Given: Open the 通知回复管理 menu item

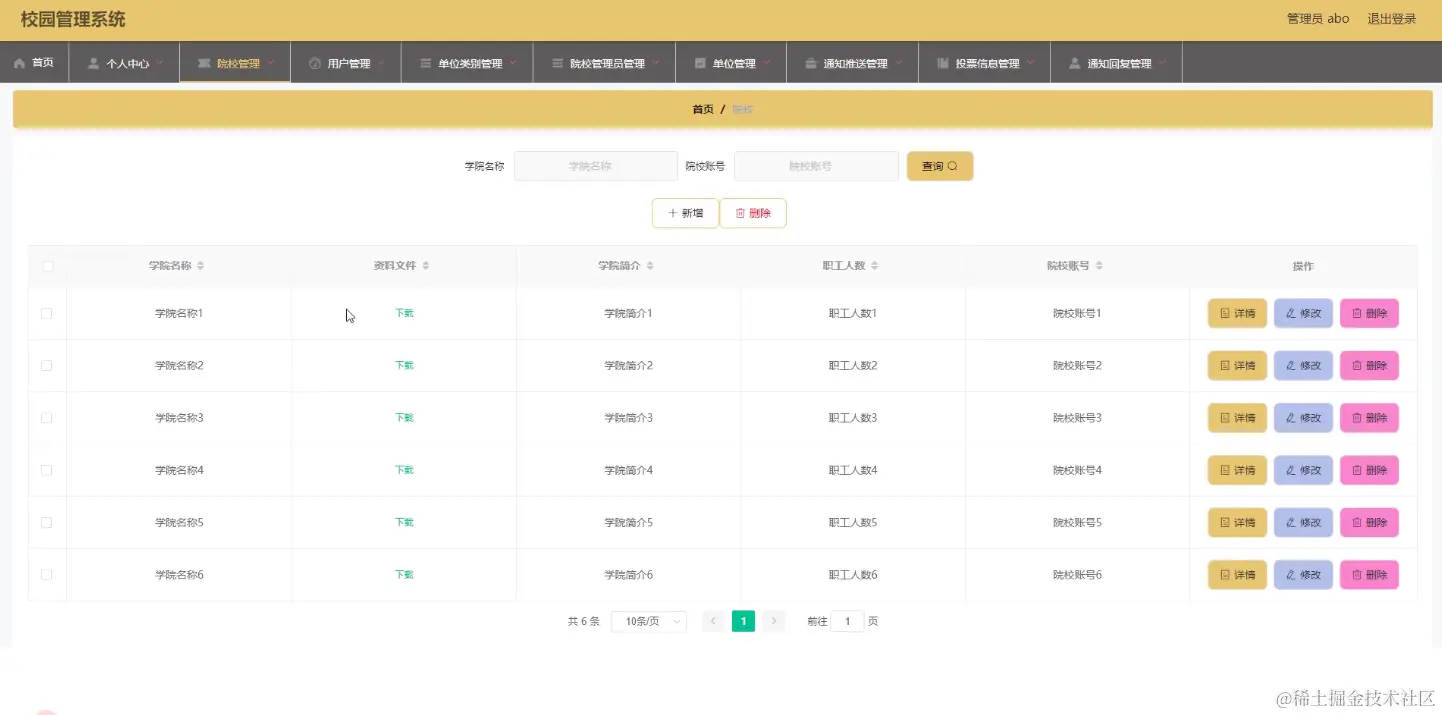Looking at the screenshot, I should coord(1117,63).
